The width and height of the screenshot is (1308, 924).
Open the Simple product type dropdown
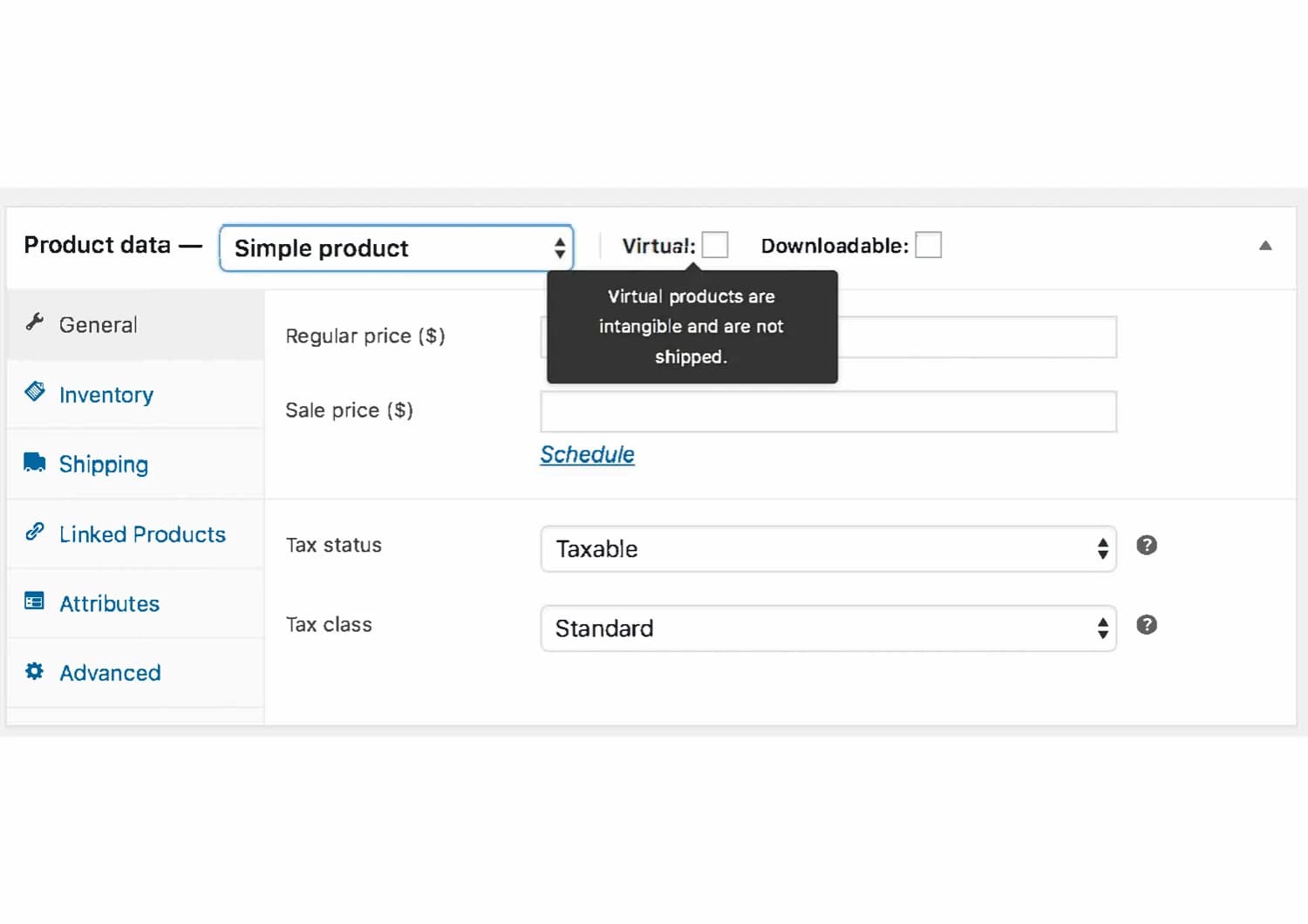(x=397, y=248)
